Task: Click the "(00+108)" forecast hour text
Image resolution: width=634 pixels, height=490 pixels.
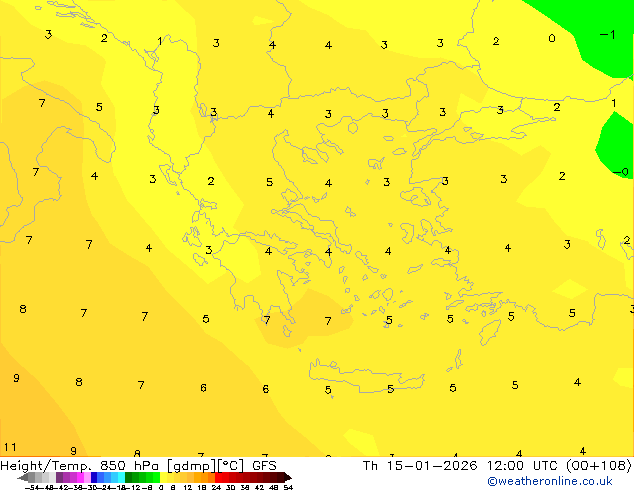Action: [599, 465]
